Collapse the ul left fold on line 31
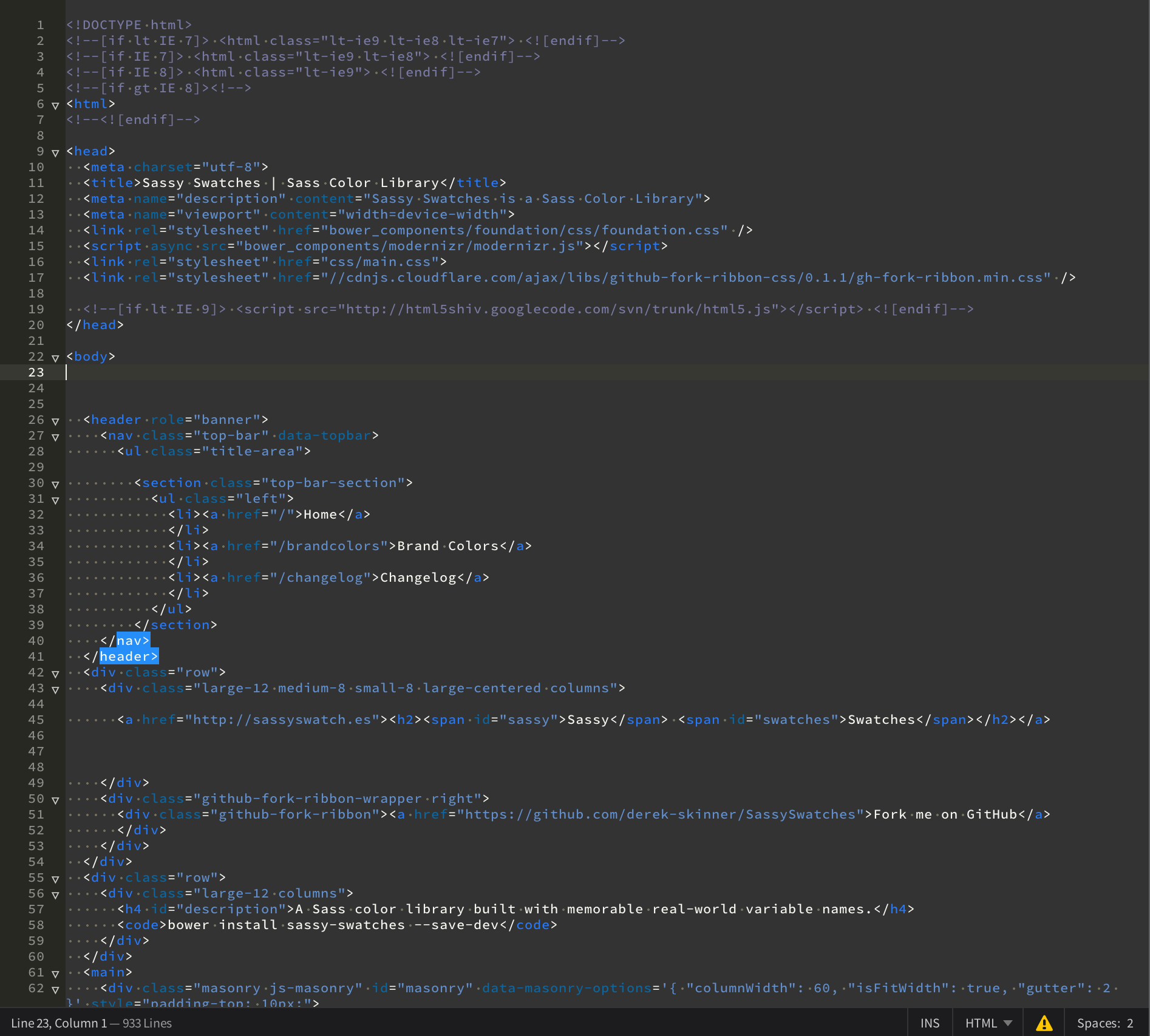The width and height of the screenshot is (1150, 1036). 55,500
